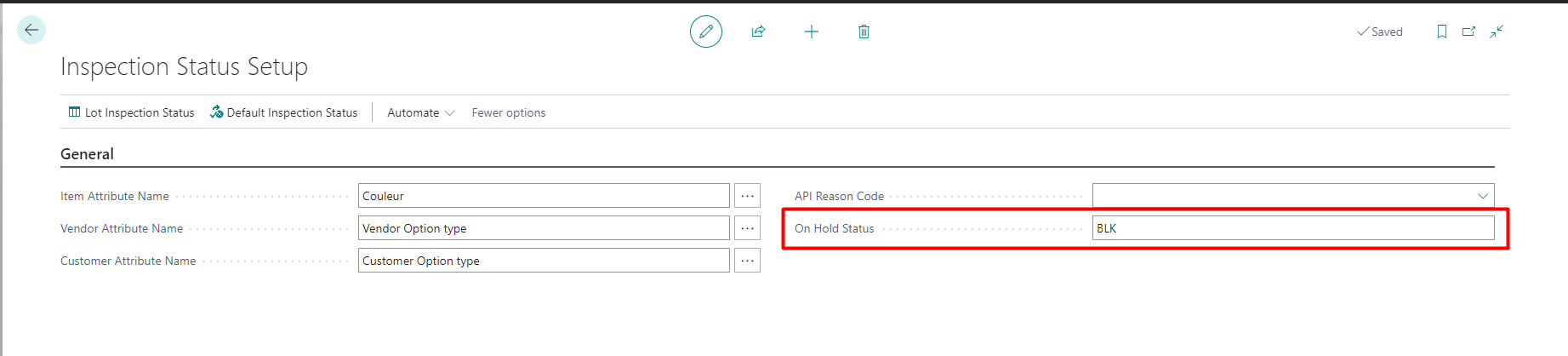This screenshot has width=1568, height=356.
Task: Create a new record with the plus icon
Action: [x=812, y=32]
